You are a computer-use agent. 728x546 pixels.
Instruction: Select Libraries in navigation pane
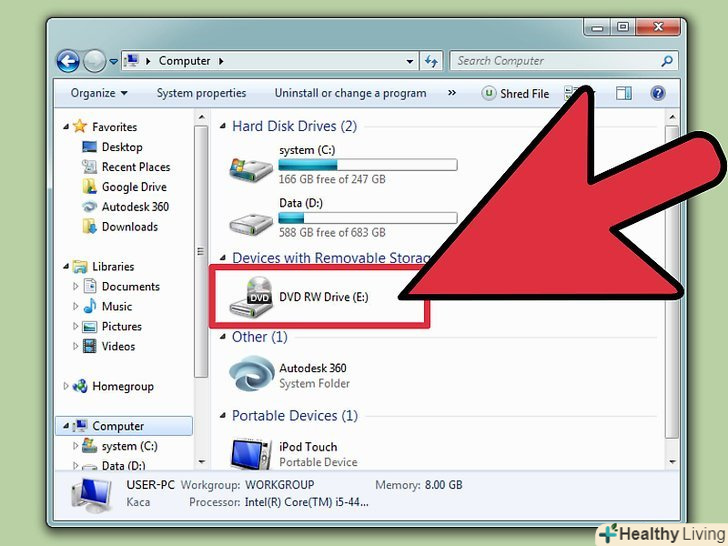(113, 266)
